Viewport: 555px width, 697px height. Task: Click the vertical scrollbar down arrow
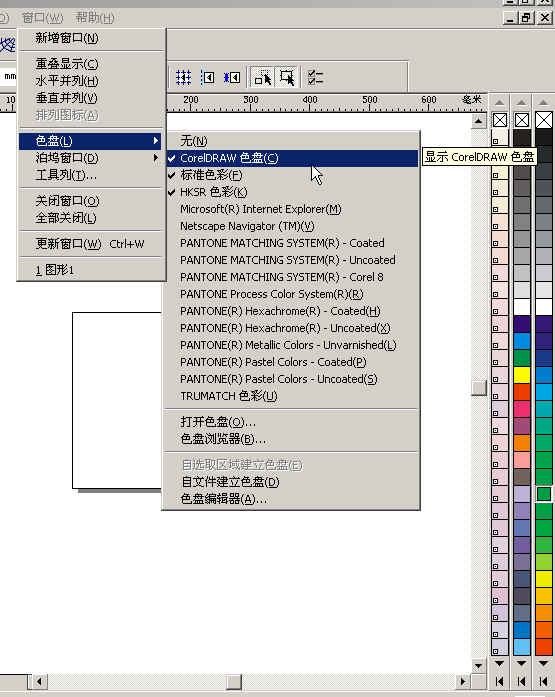[x=479, y=665]
